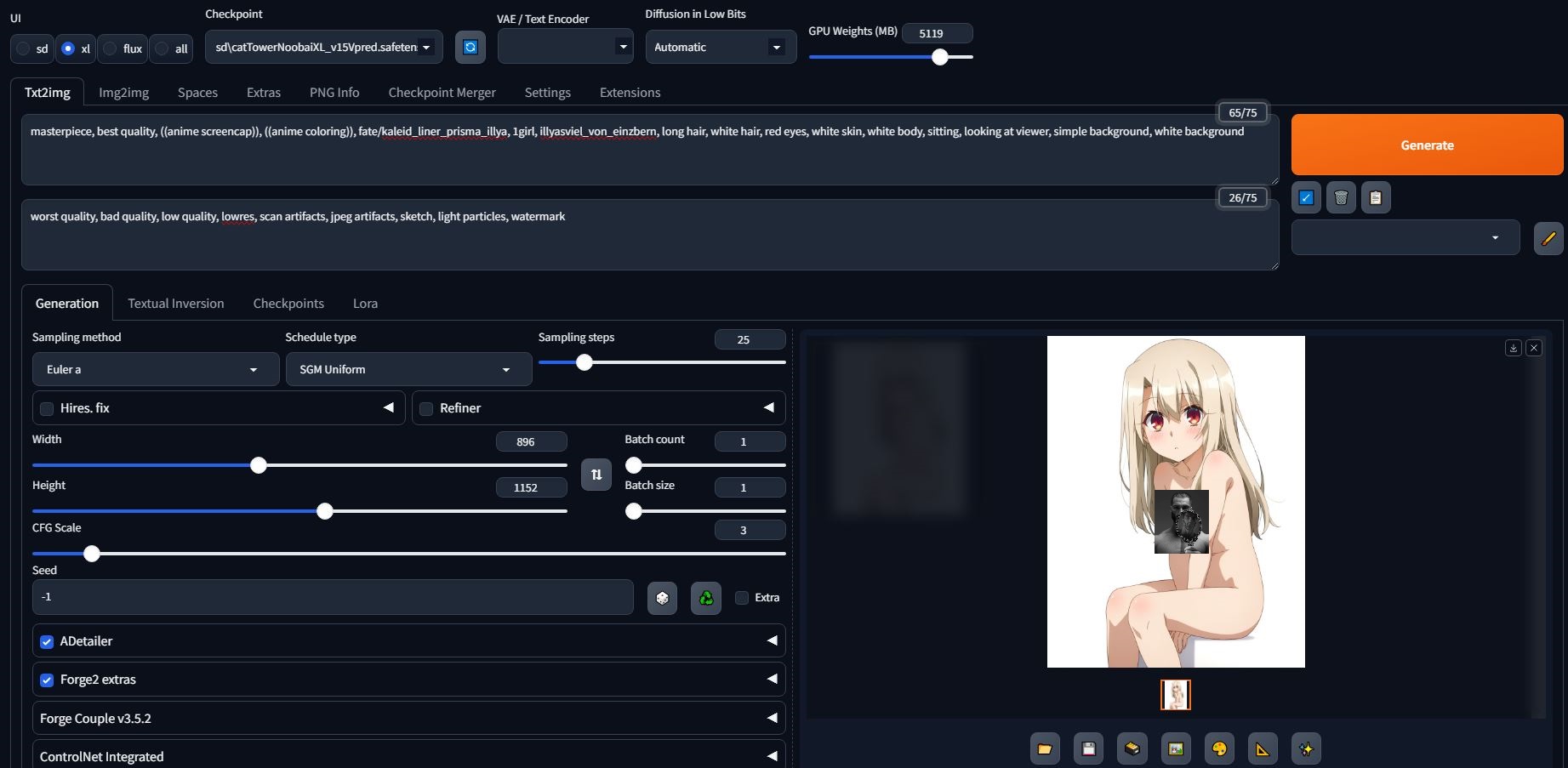Switch to the Lora subtab
The height and width of the screenshot is (768, 1568).
click(x=365, y=304)
